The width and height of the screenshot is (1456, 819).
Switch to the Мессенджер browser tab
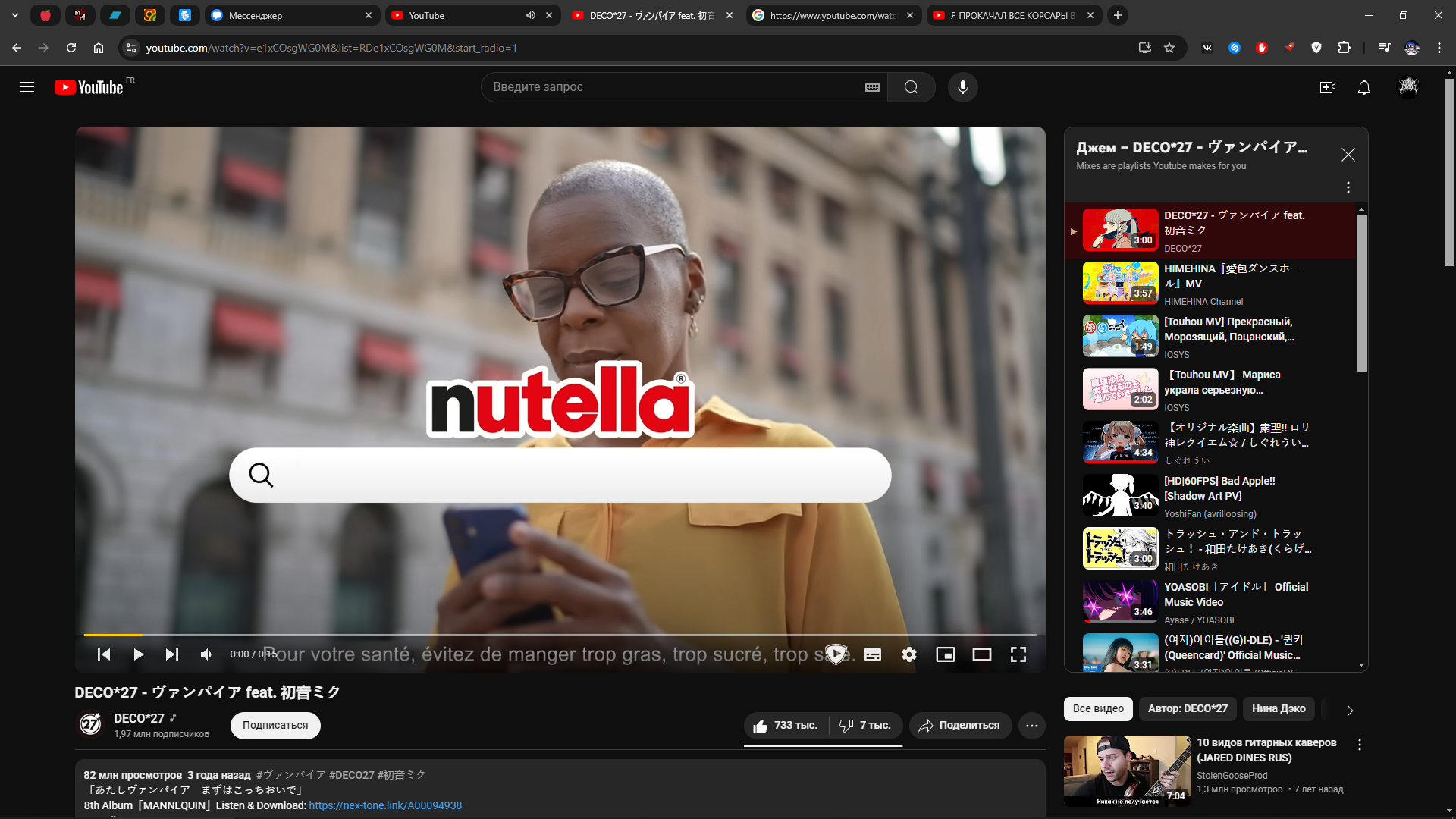(292, 15)
